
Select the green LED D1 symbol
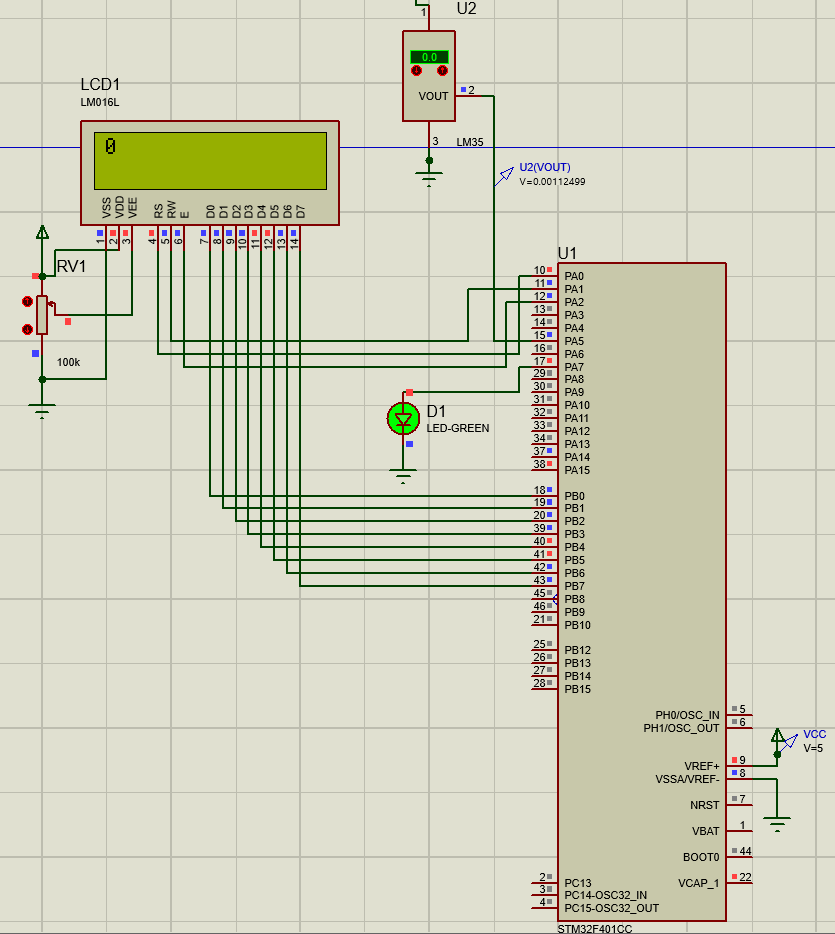click(404, 418)
